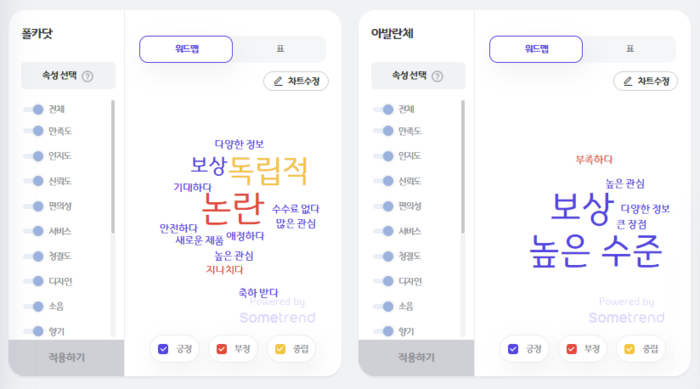Switch to 표 tab in 아발란체 card

point(630,49)
